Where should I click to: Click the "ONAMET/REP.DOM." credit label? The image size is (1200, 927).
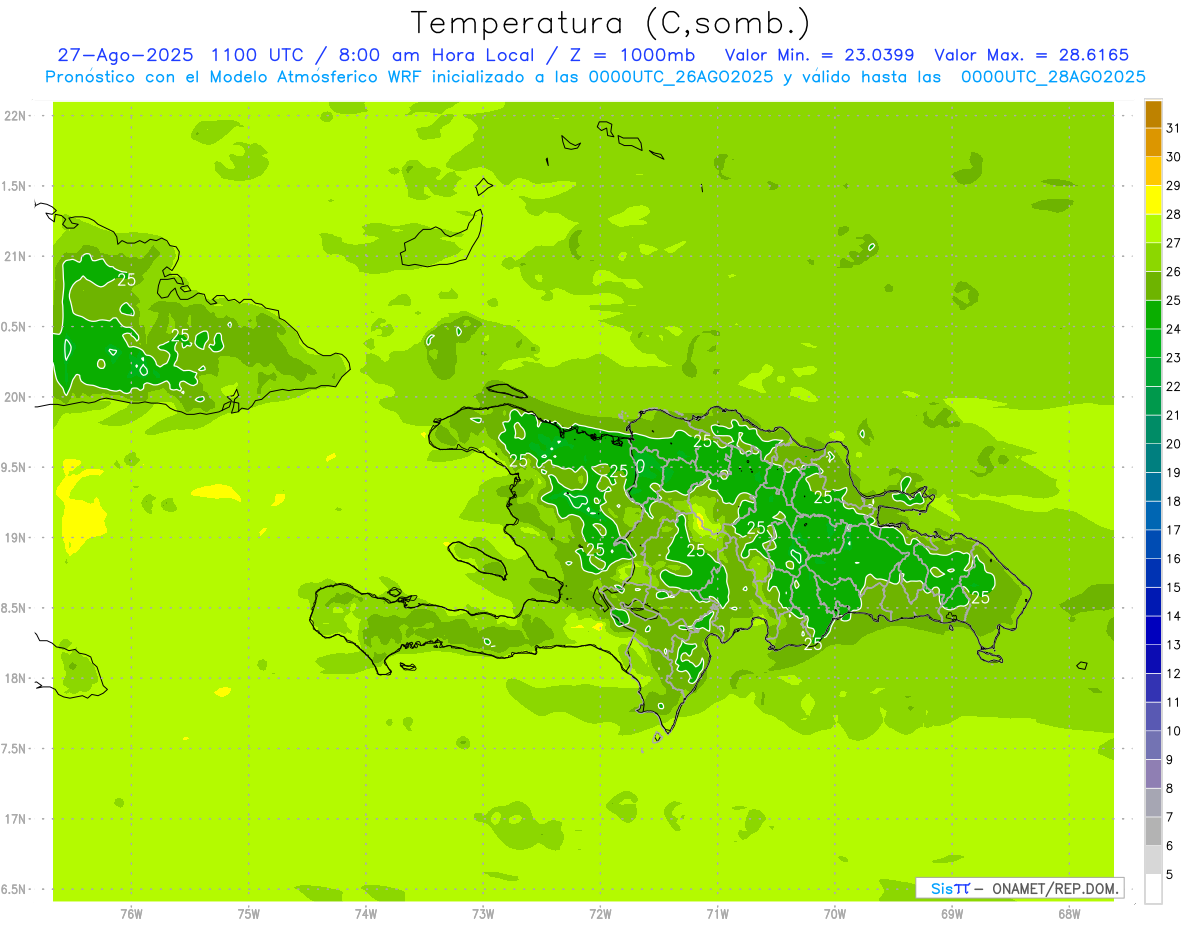[x=1055, y=888]
